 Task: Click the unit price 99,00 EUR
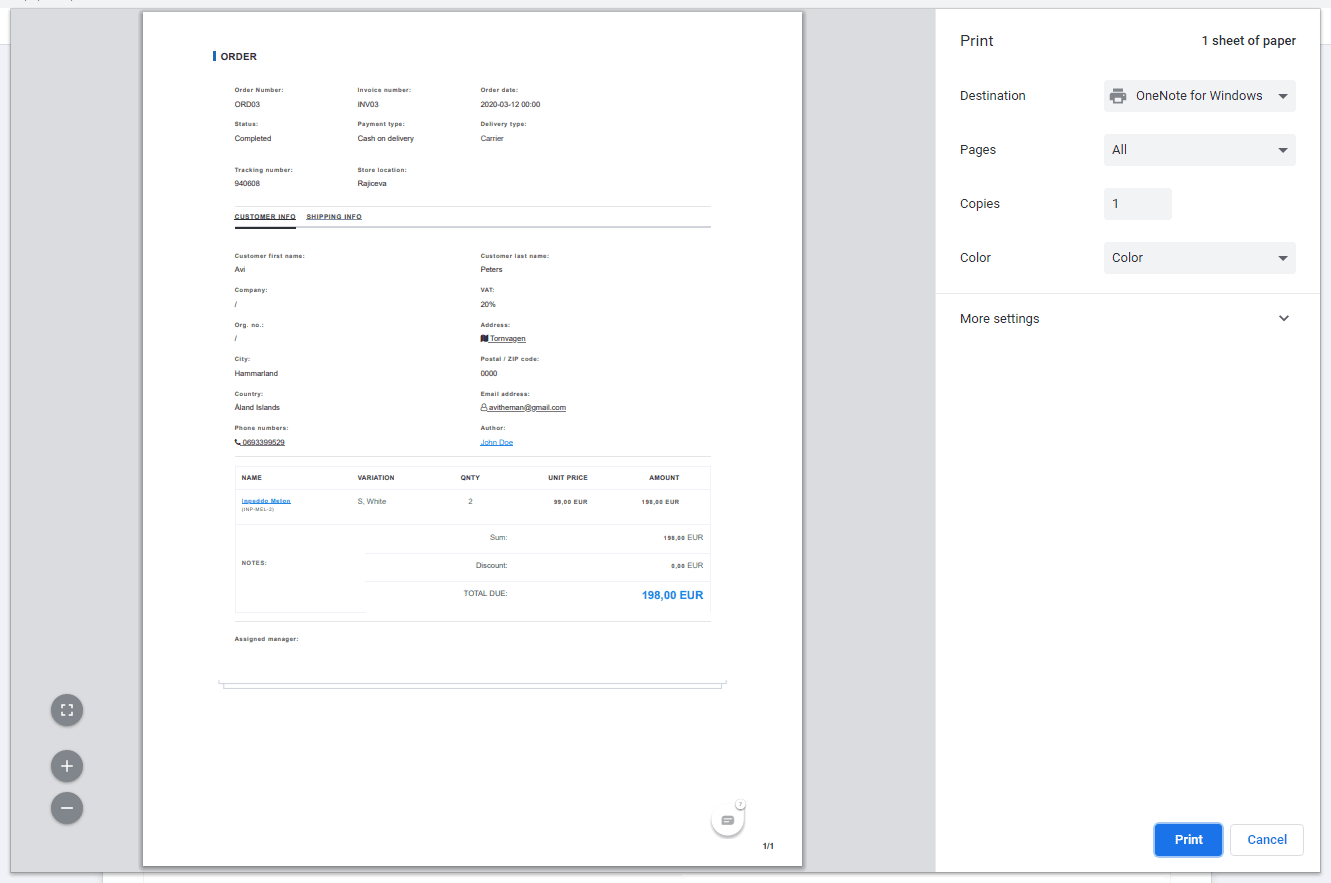coord(570,502)
